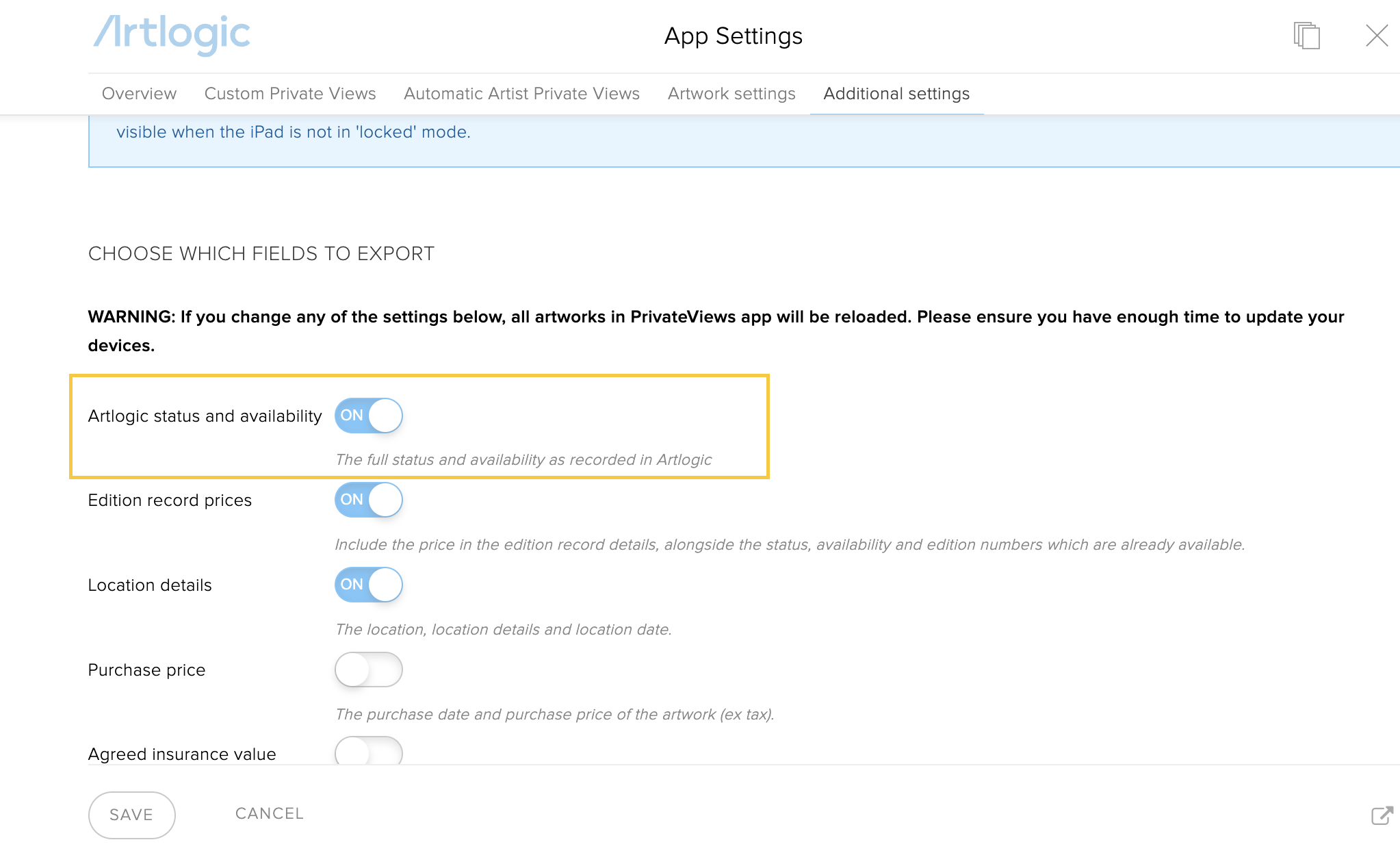Close the App Settings dialog
Viewport: 1400px width, 853px height.
1377,36
